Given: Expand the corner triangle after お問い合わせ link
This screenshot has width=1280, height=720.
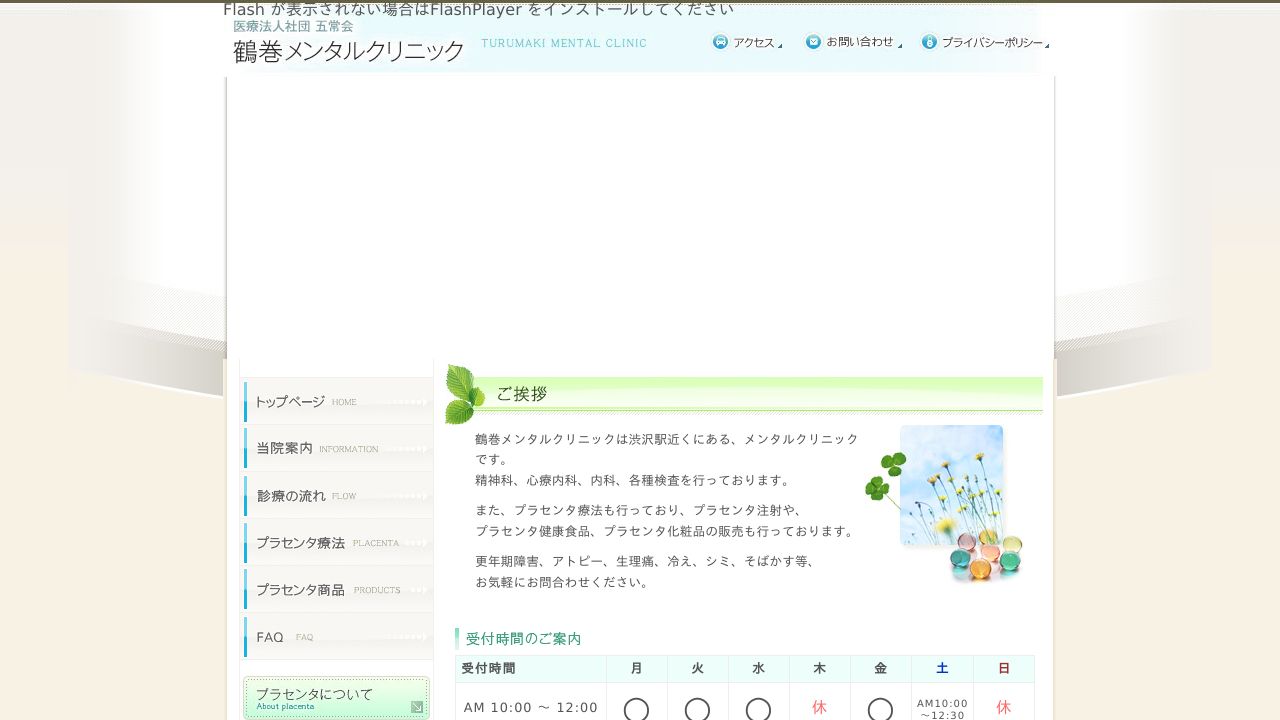Looking at the screenshot, I should pos(901,45).
